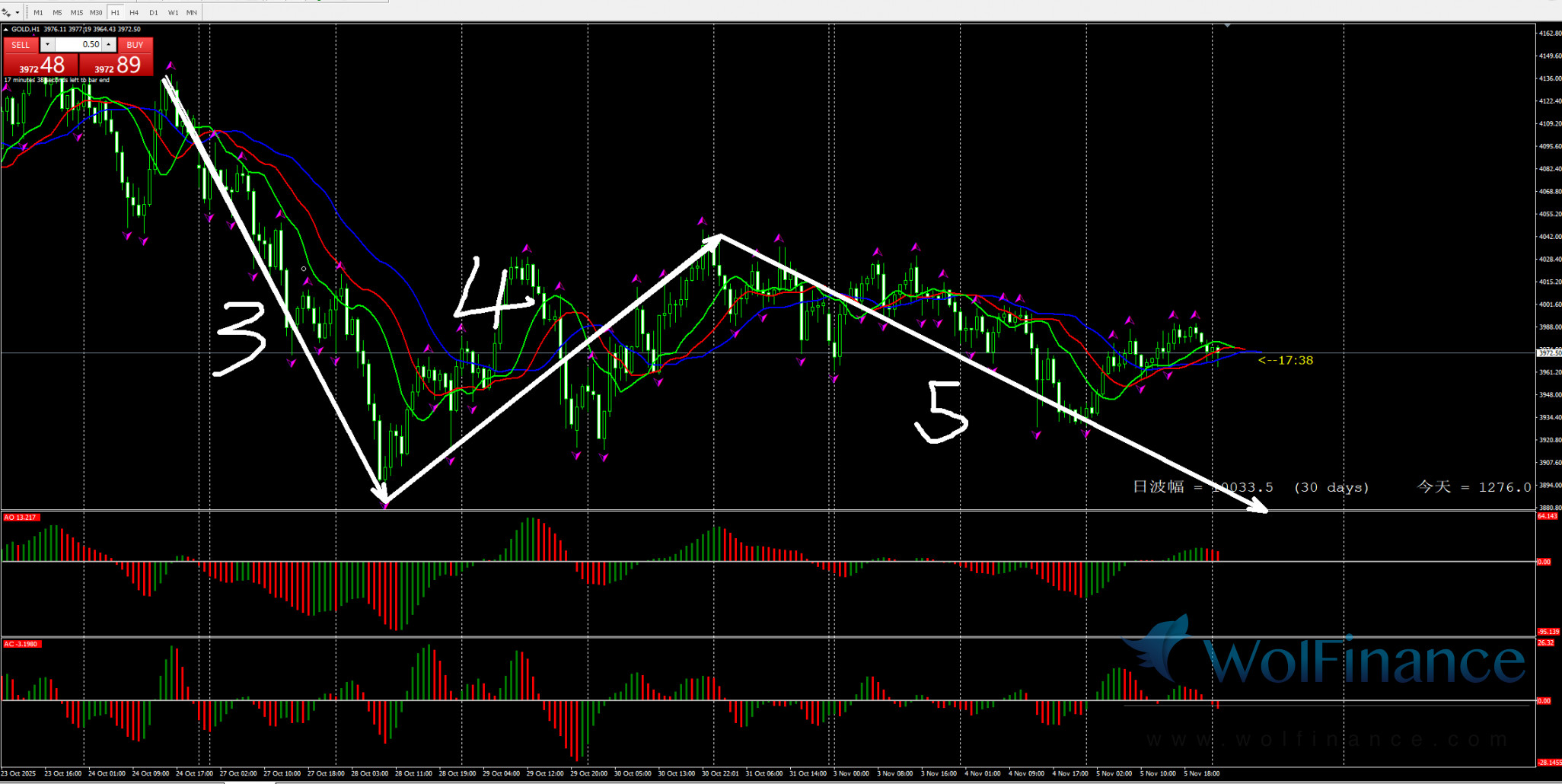This screenshot has height=784, width=1562.
Task: Change chart period to H4
Action: click(x=134, y=13)
